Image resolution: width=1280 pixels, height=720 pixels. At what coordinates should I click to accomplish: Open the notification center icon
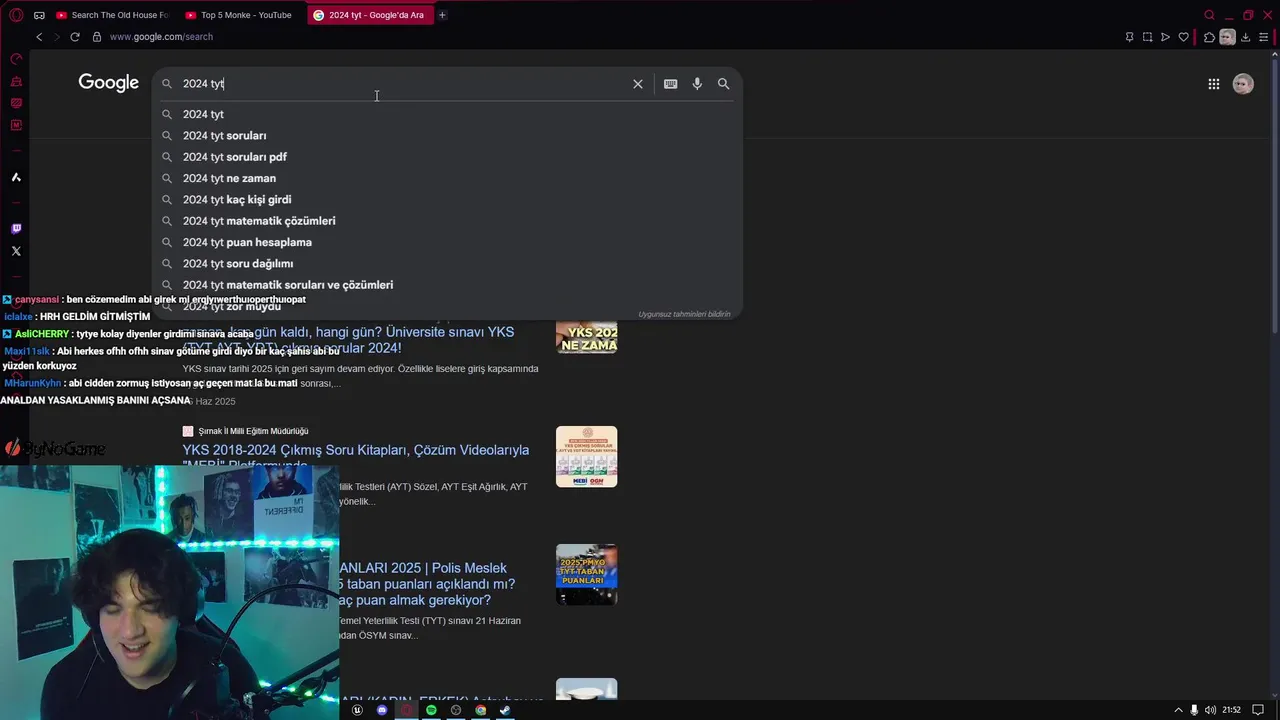(1258, 710)
